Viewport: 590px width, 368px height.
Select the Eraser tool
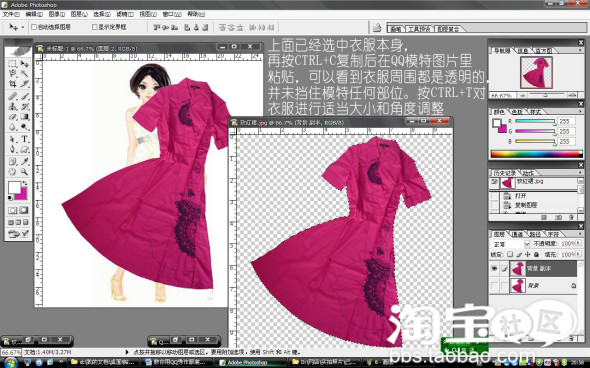[13, 117]
